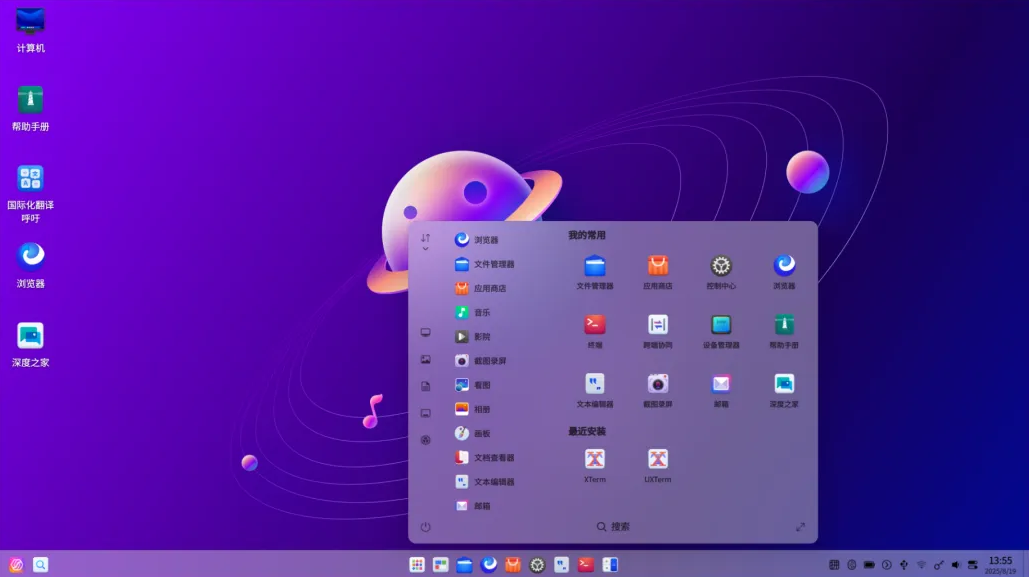The image size is (1029, 577).
Task: Launch 影院 from the launcher app list
Action: [472, 337]
